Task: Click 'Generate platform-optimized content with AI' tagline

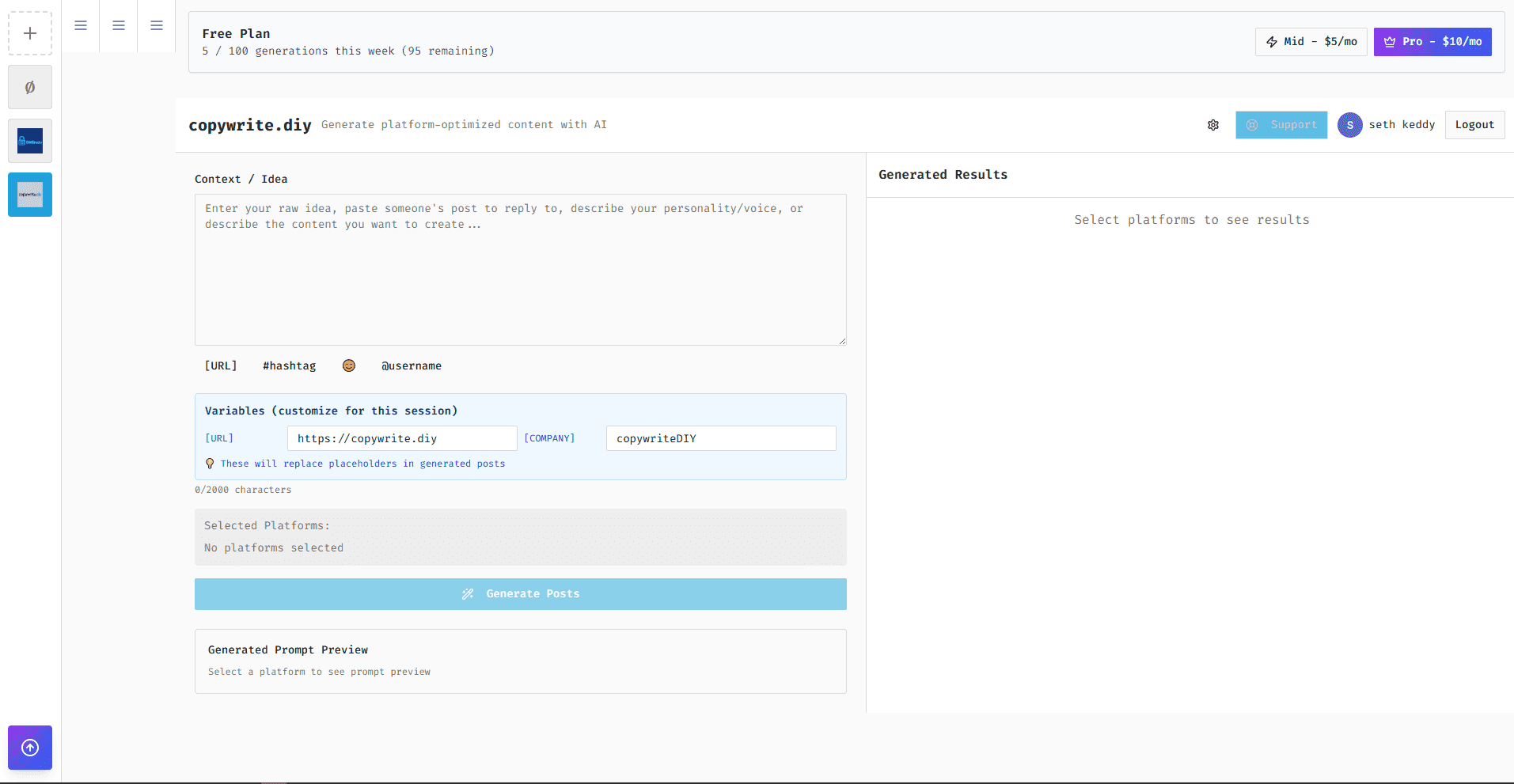Action: pyautogui.click(x=464, y=125)
